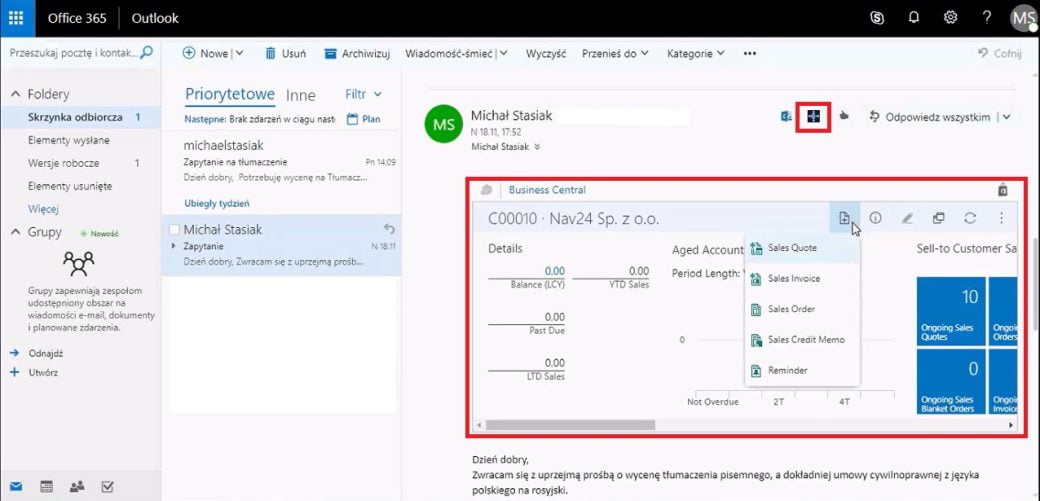
Task: Expand the Zapytanie conversation triangle
Action: [174, 246]
